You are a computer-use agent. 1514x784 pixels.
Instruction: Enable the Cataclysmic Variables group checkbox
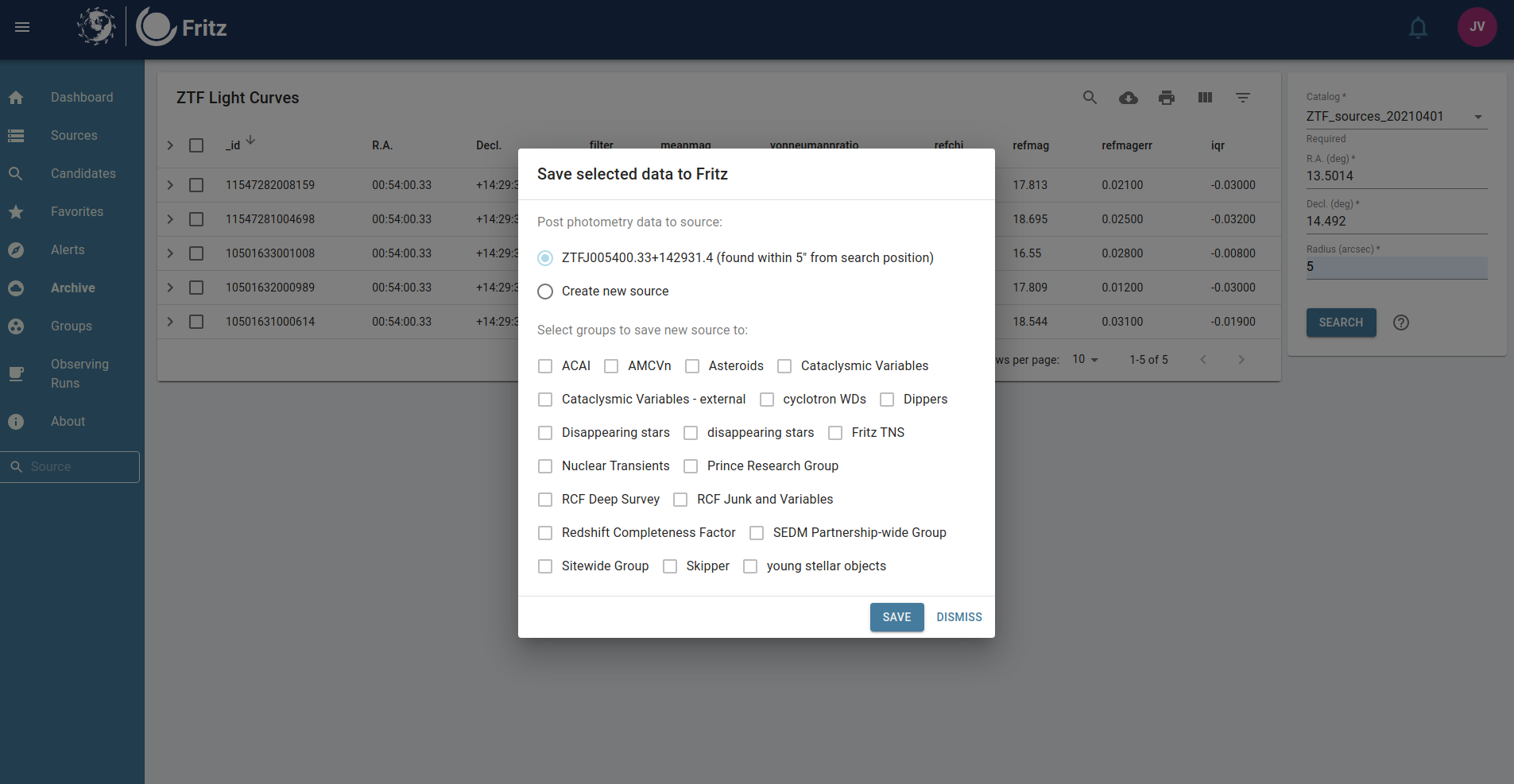(x=784, y=365)
